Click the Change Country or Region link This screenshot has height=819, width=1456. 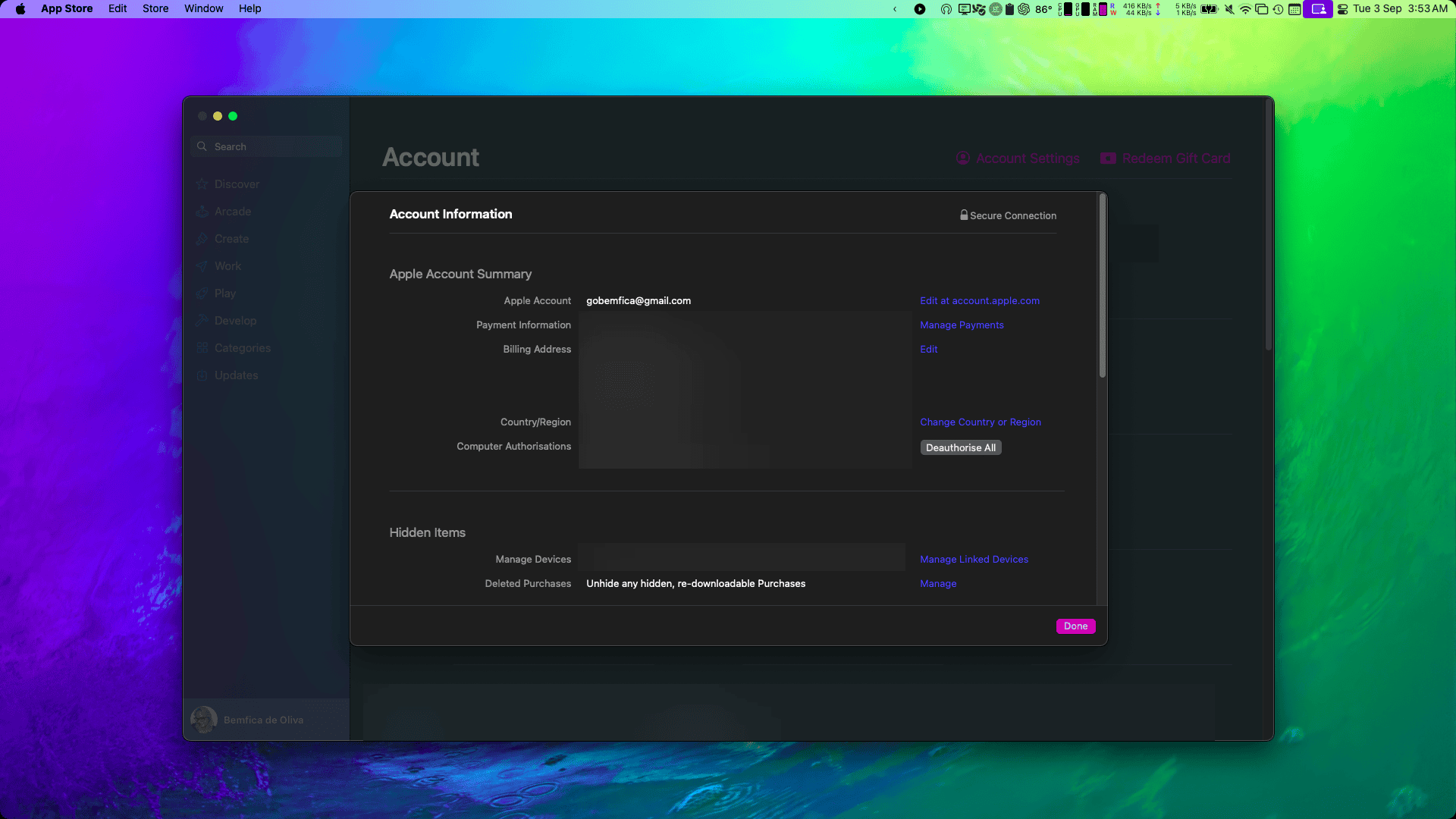(x=980, y=422)
